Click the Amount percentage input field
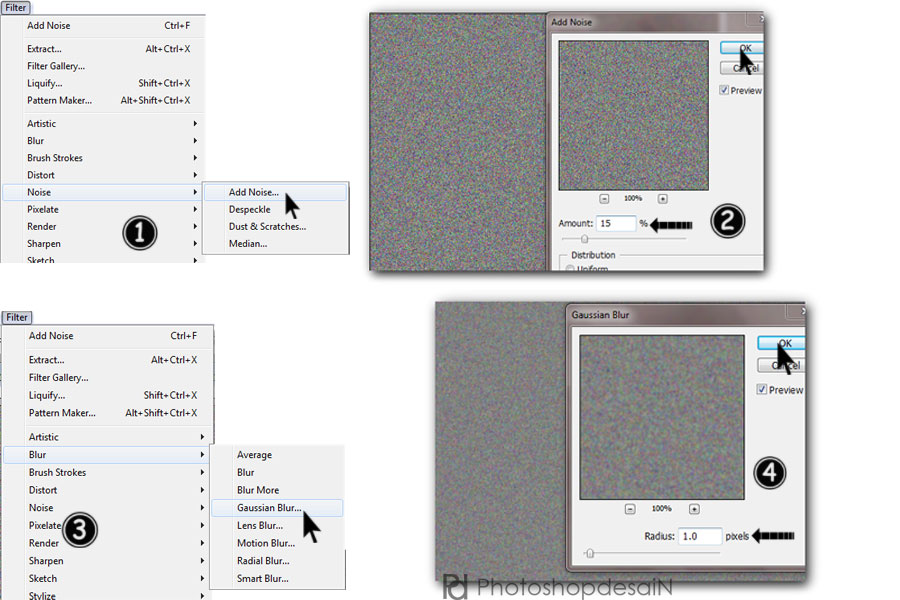This screenshot has height=600, width=900. pos(616,224)
